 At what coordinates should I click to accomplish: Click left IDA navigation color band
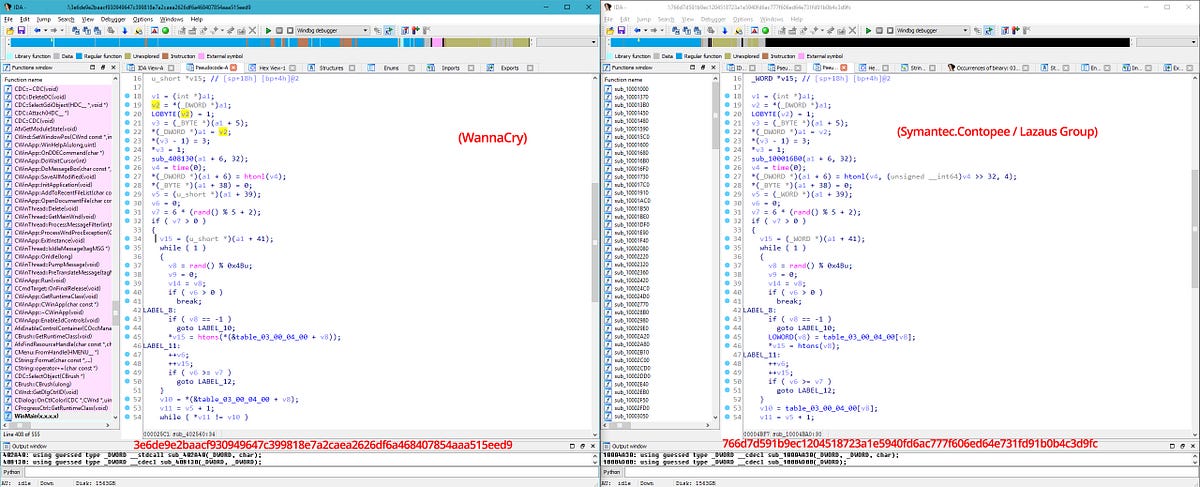click(x=270, y=43)
